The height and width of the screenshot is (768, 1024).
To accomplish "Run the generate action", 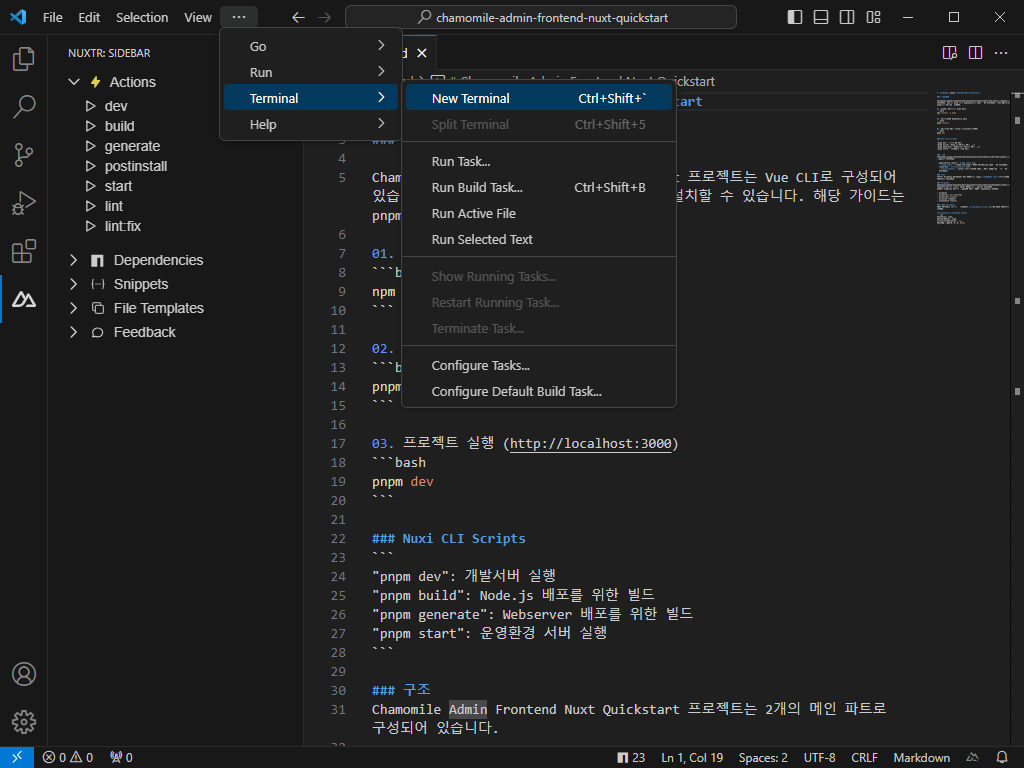I will coord(132,146).
